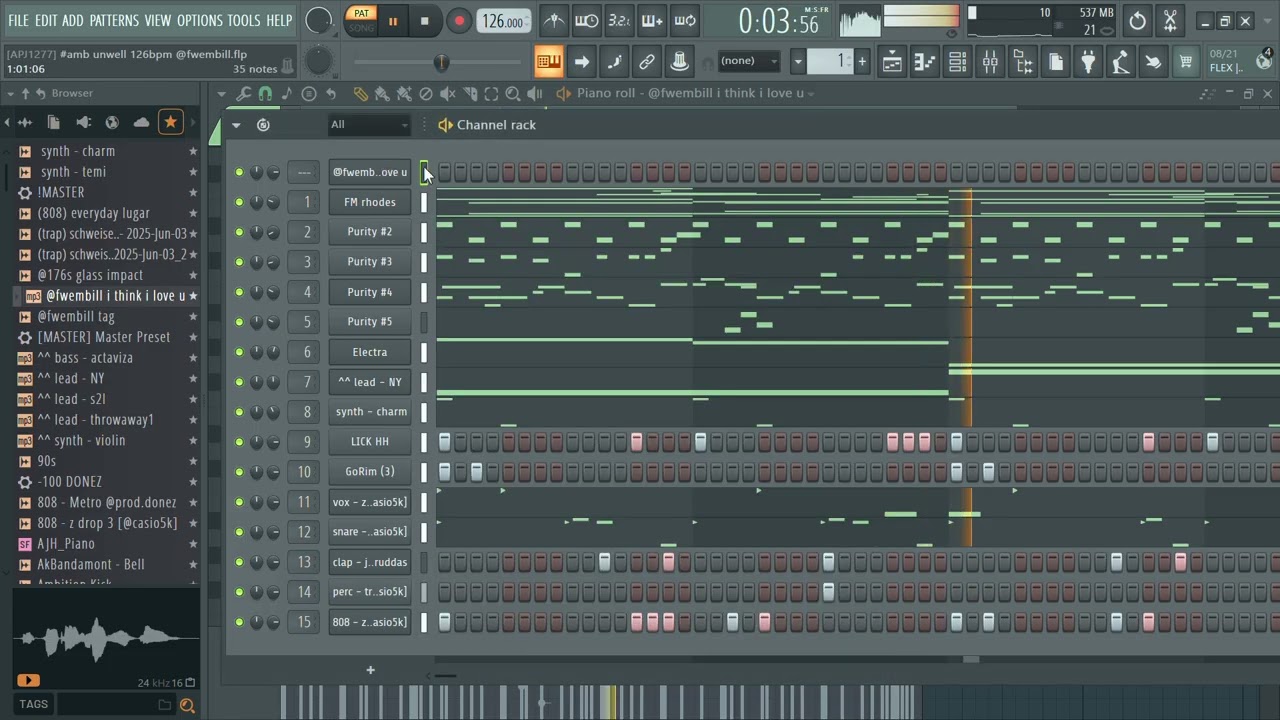Open the Piano roll view icon

coord(924,62)
